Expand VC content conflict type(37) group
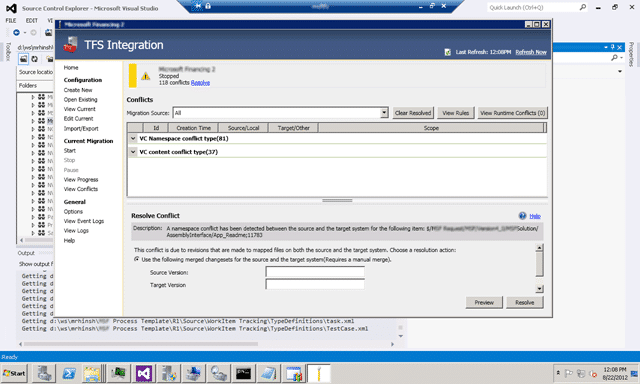This screenshot has width=640, height=384. [133, 152]
